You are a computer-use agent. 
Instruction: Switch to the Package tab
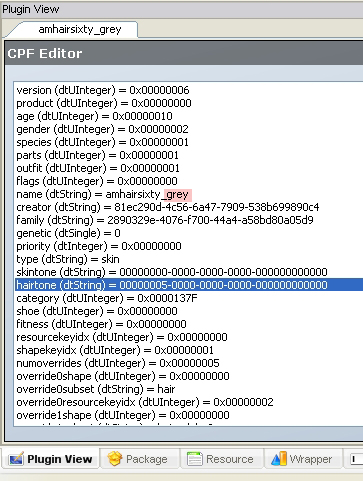coord(140,459)
